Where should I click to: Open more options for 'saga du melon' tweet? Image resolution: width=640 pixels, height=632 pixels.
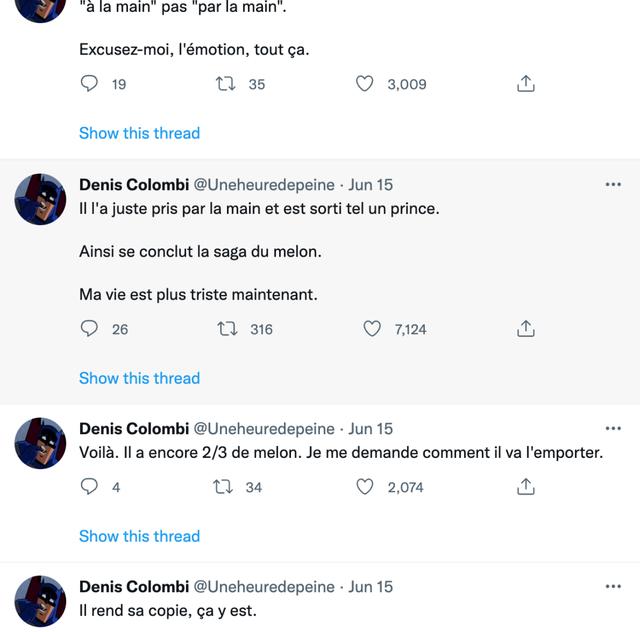pyautogui.click(x=613, y=185)
